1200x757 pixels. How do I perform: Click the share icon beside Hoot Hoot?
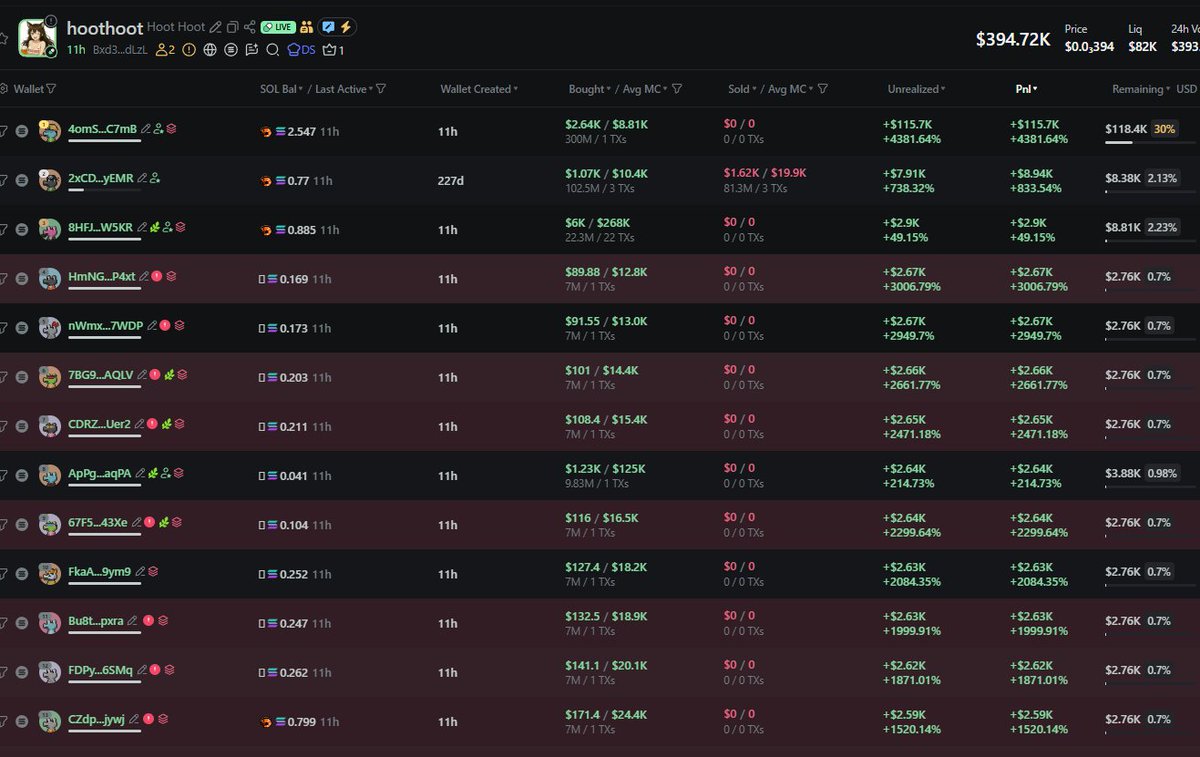(249, 28)
